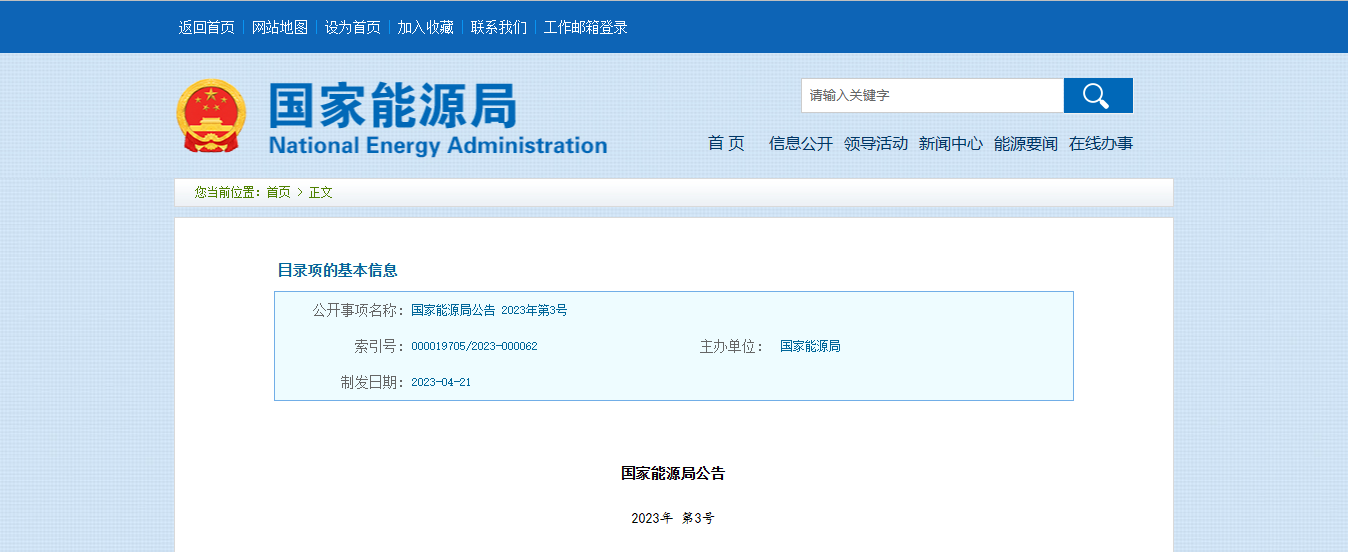Screen dimensions: 1348x552
Task: Click the 国家能源局 National Energy Administration title banner
Action: (x=437, y=120)
